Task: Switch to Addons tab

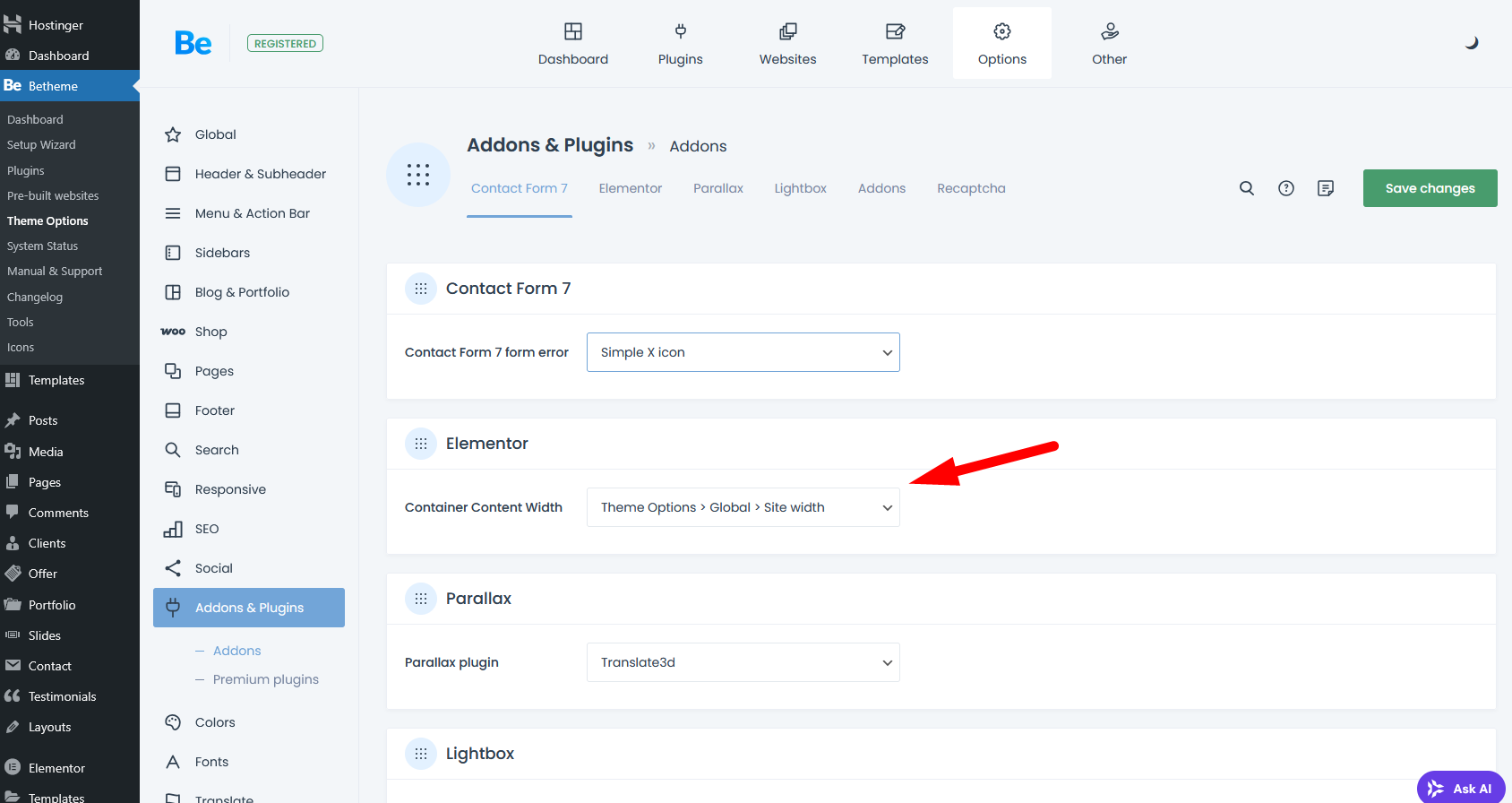Action: (x=882, y=188)
